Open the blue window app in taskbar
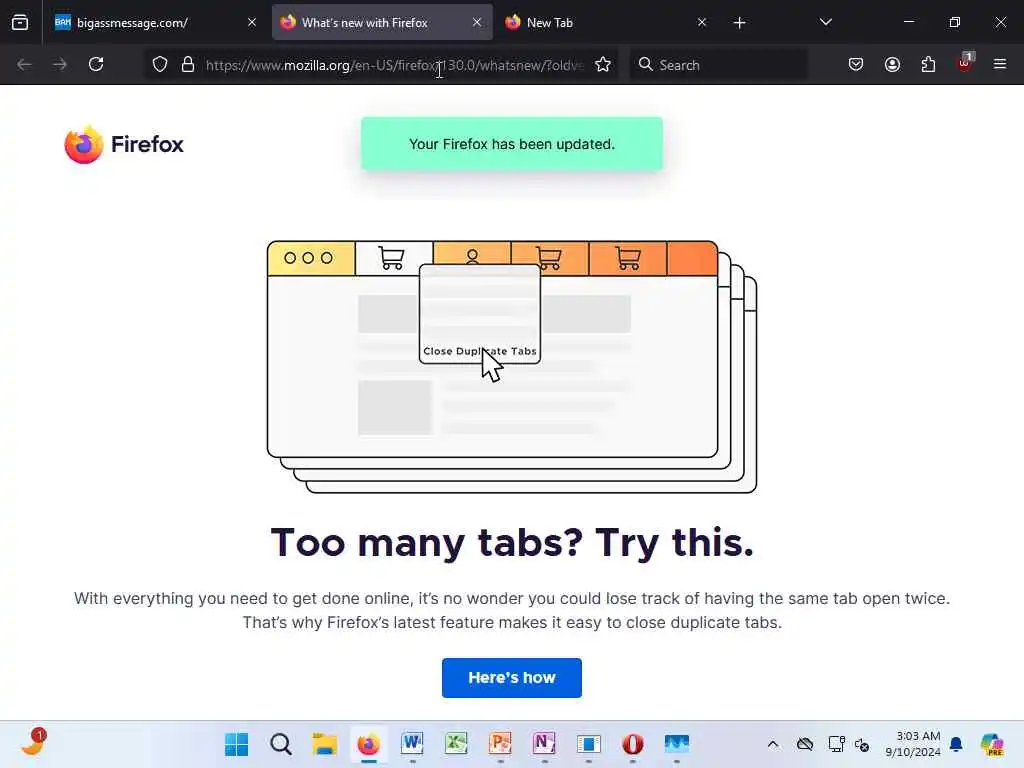 [588, 744]
